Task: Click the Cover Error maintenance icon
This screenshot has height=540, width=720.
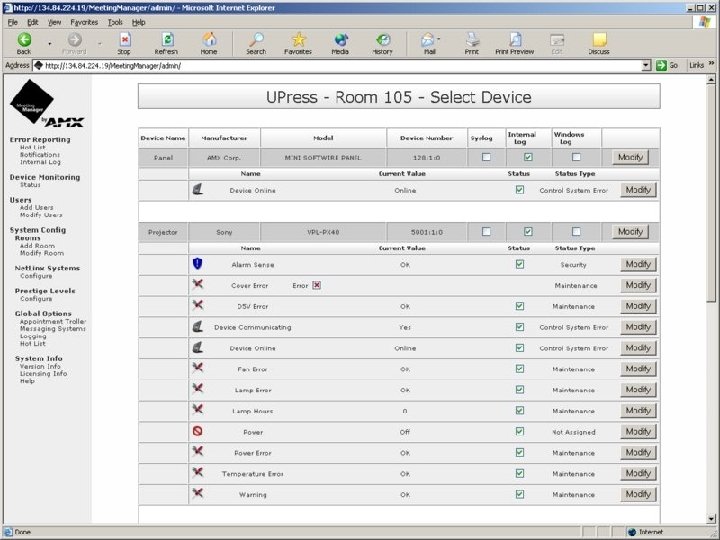Action: [197, 284]
